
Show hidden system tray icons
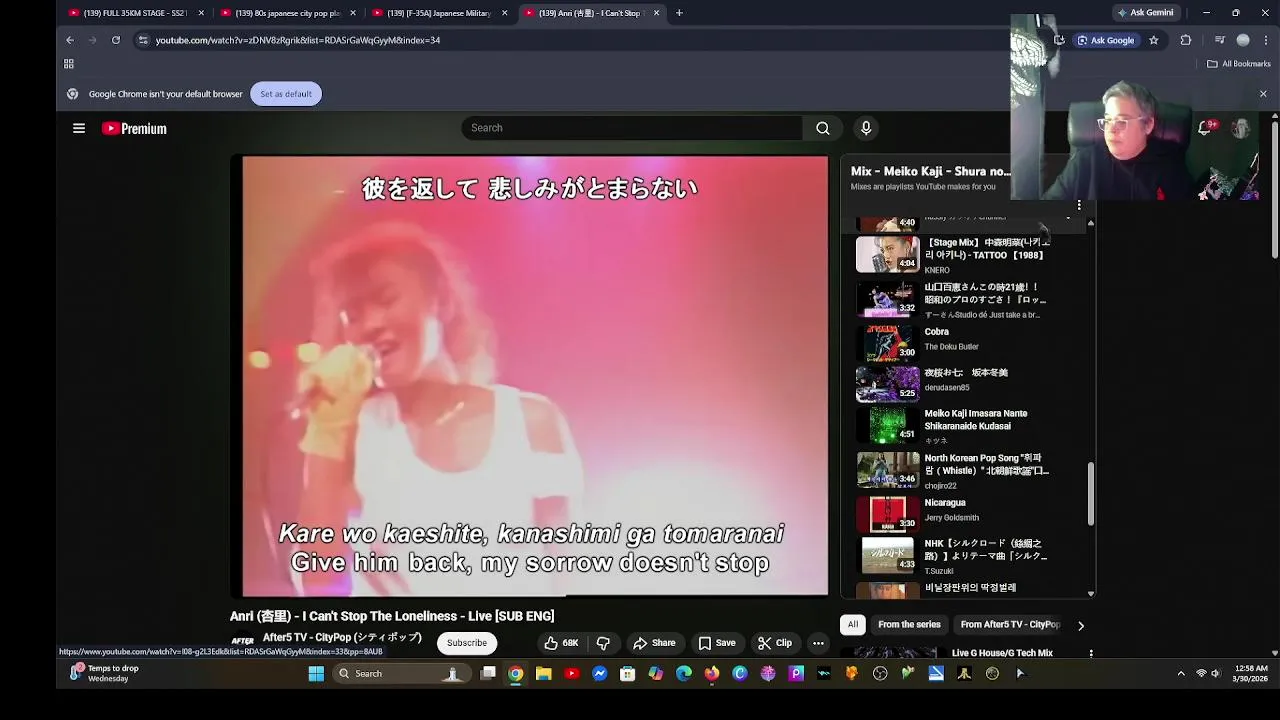click(1181, 673)
